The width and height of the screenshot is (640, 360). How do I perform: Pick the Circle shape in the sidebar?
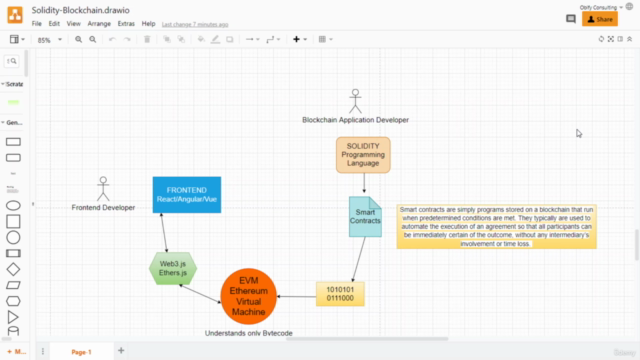[13, 237]
